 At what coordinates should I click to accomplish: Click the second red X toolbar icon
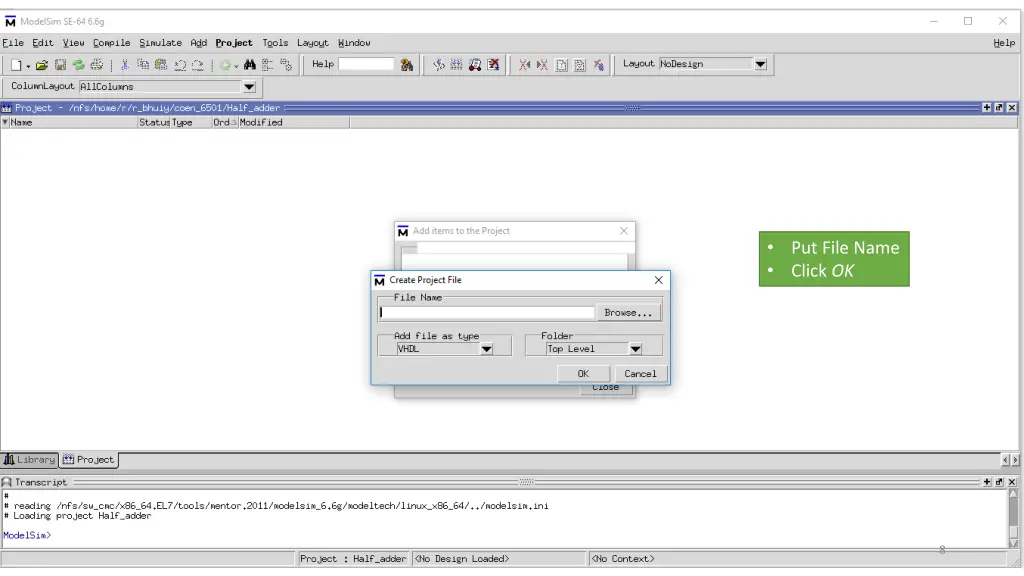(x=542, y=65)
